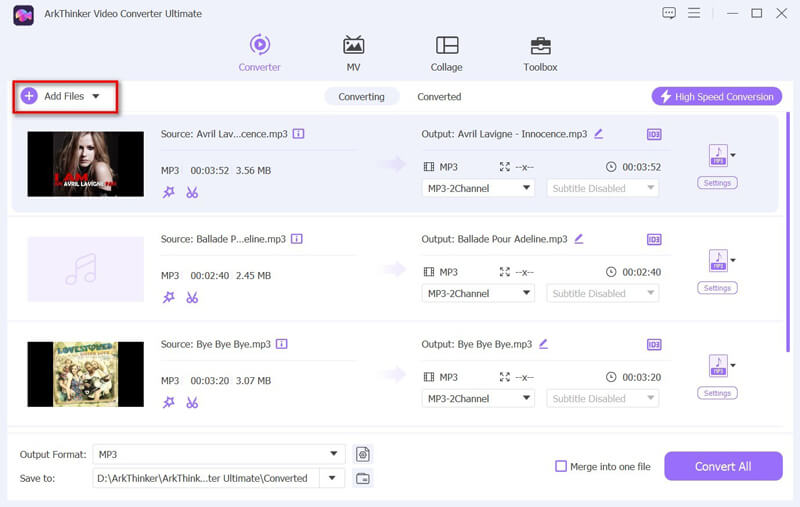Select the Bye Bye Bye album thumbnail
800x507 pixels.
click(86, 374)
